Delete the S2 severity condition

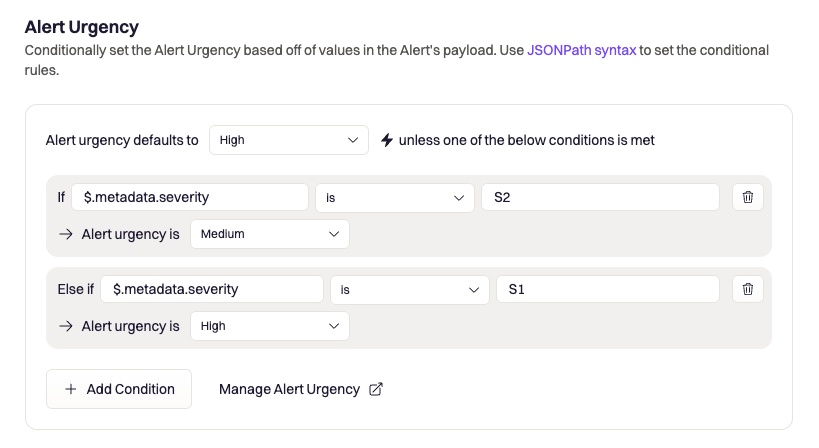(x=748, y=197)
